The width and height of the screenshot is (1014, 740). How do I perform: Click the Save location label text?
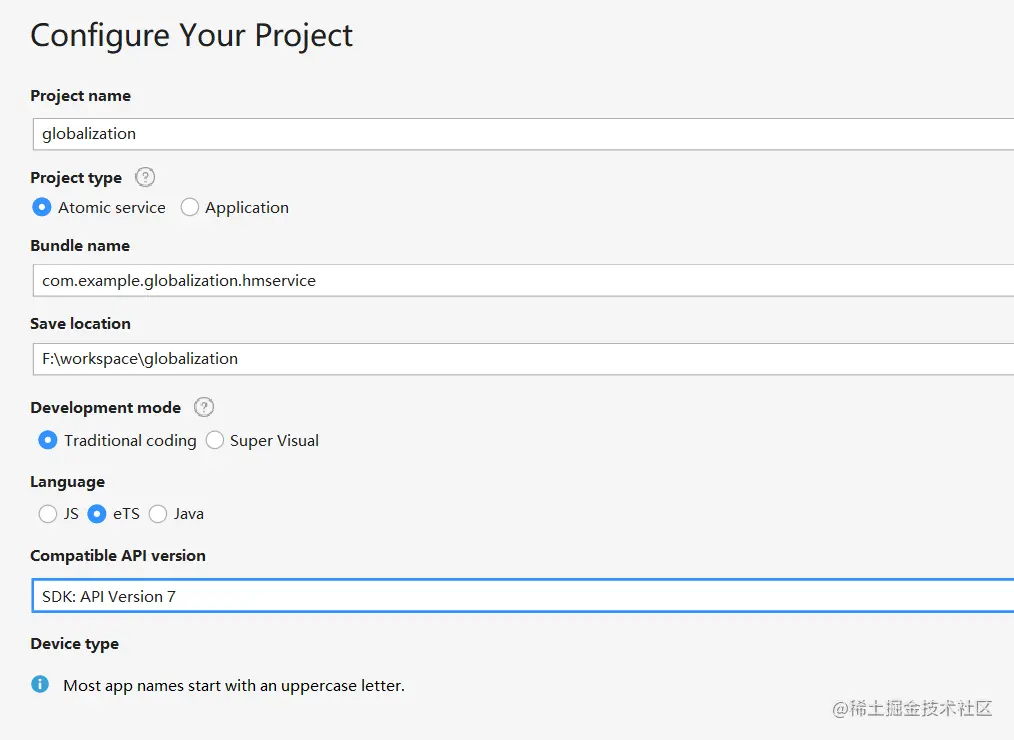coord(80,324)
